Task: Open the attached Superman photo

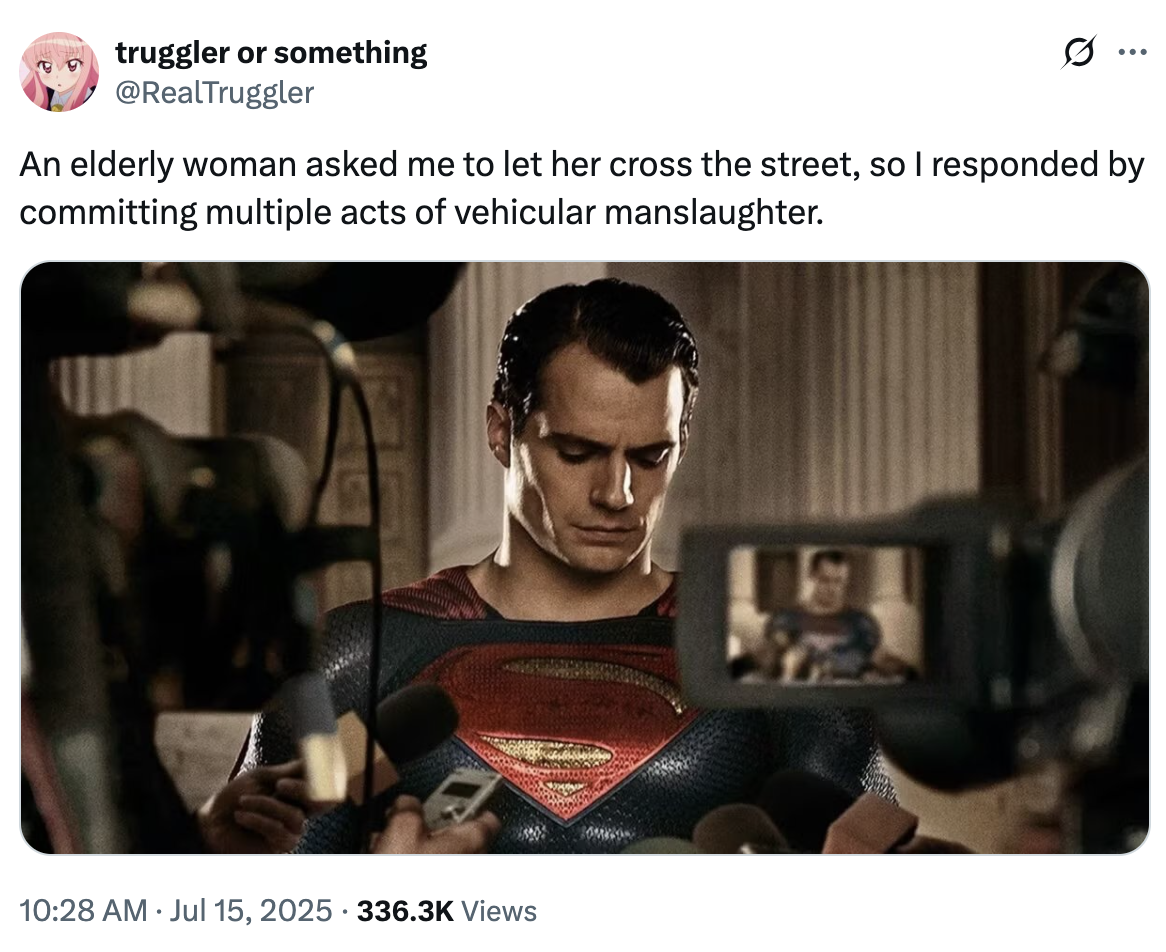Action: 584,558
